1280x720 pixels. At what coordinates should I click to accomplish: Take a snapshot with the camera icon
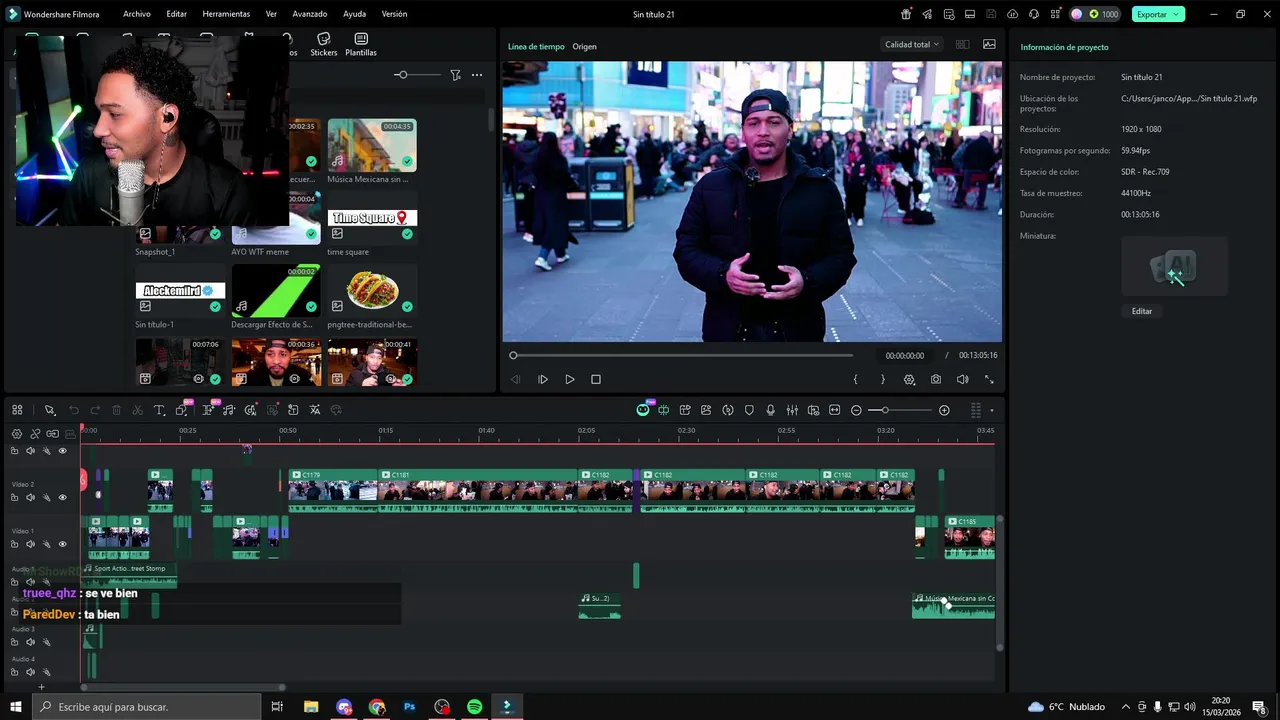tap(936, 379)
